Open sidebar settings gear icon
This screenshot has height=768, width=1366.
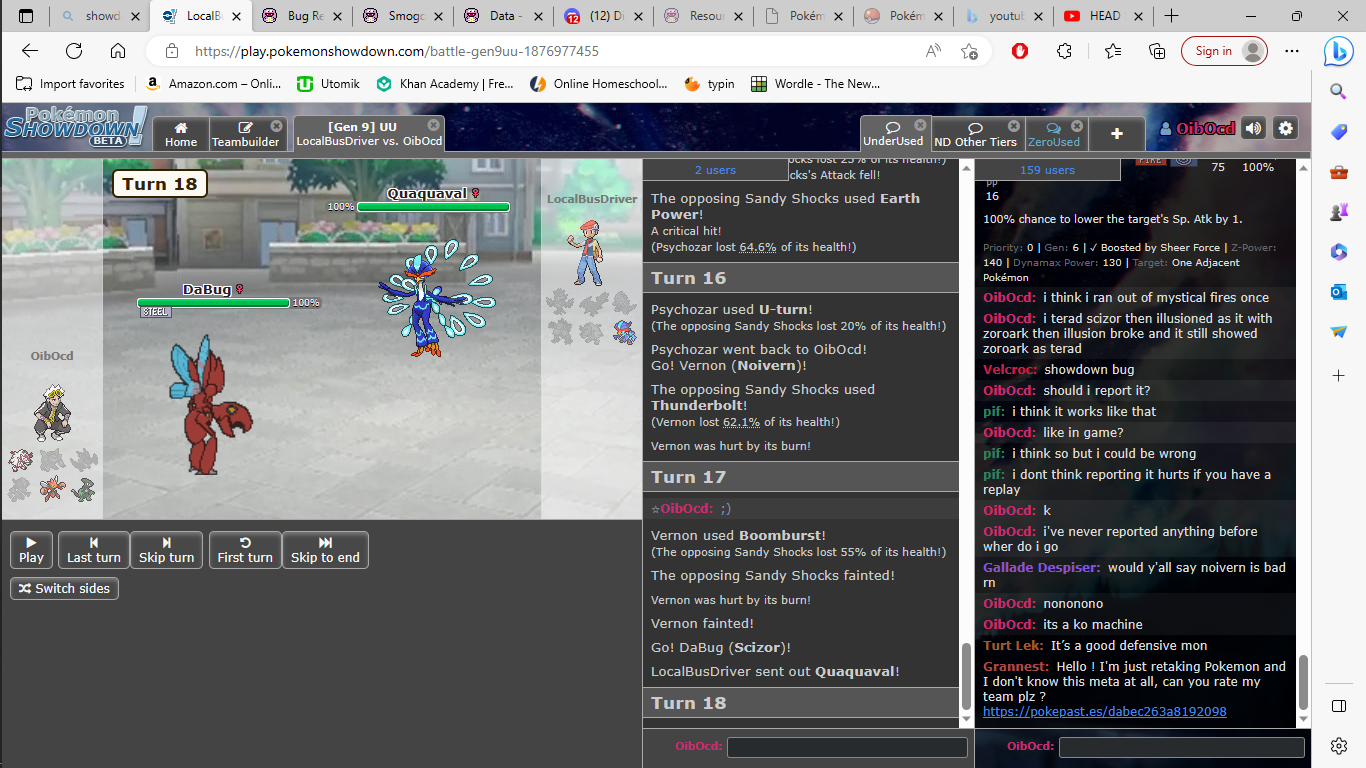[1339, 745]
